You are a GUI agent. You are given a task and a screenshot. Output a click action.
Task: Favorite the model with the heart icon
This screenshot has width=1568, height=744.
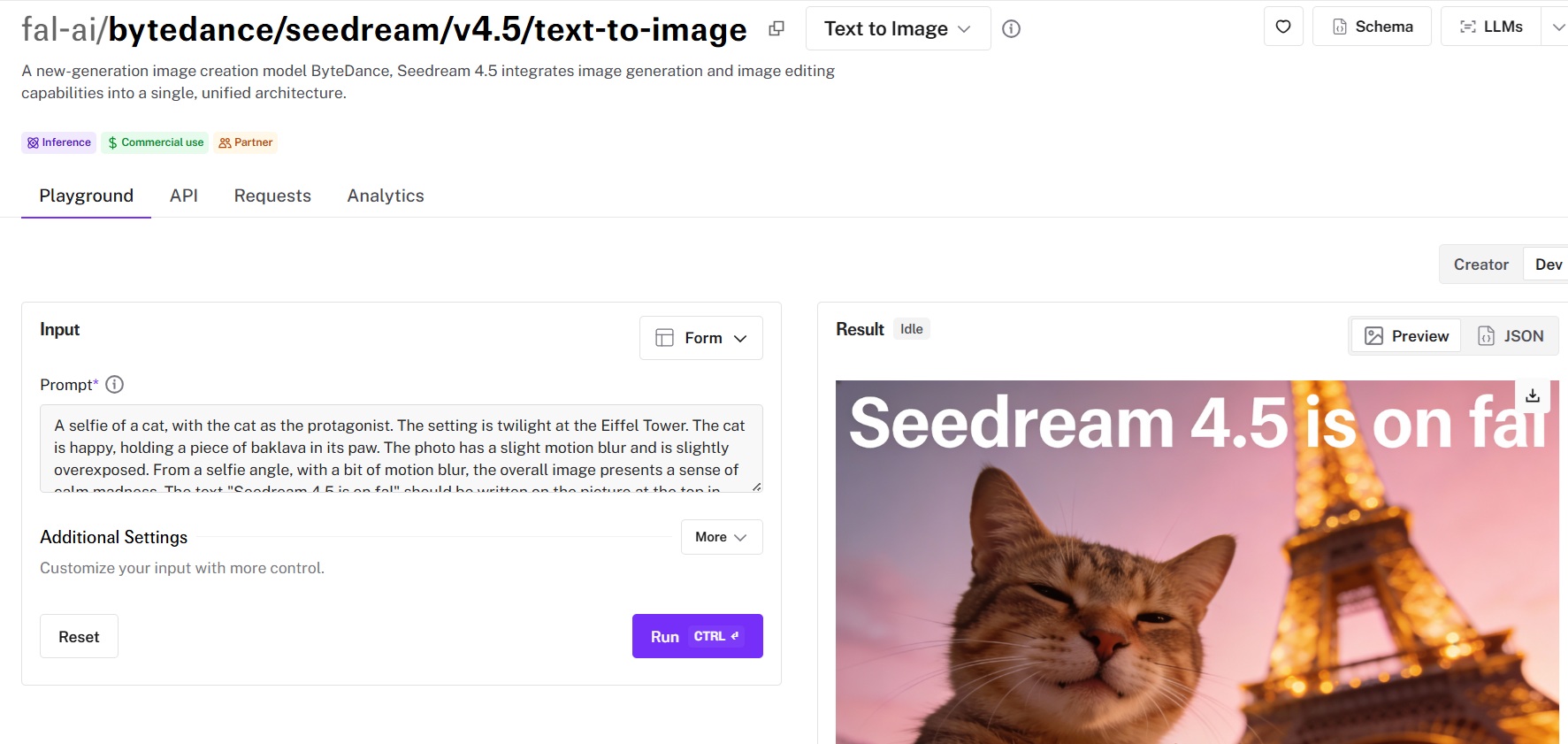tap(1283, 27)
